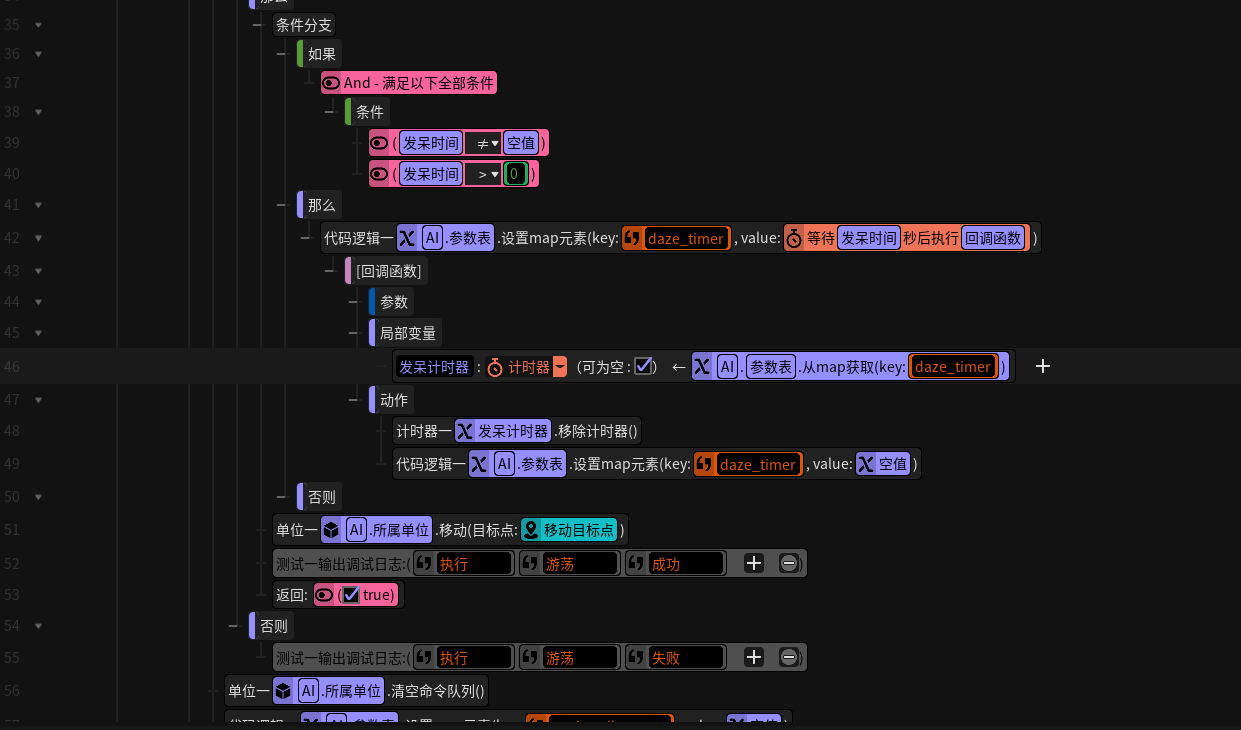The image size is (1241, 730).
Task: Click the eye icon on the And condition block
Action: (x=331, y=83)
